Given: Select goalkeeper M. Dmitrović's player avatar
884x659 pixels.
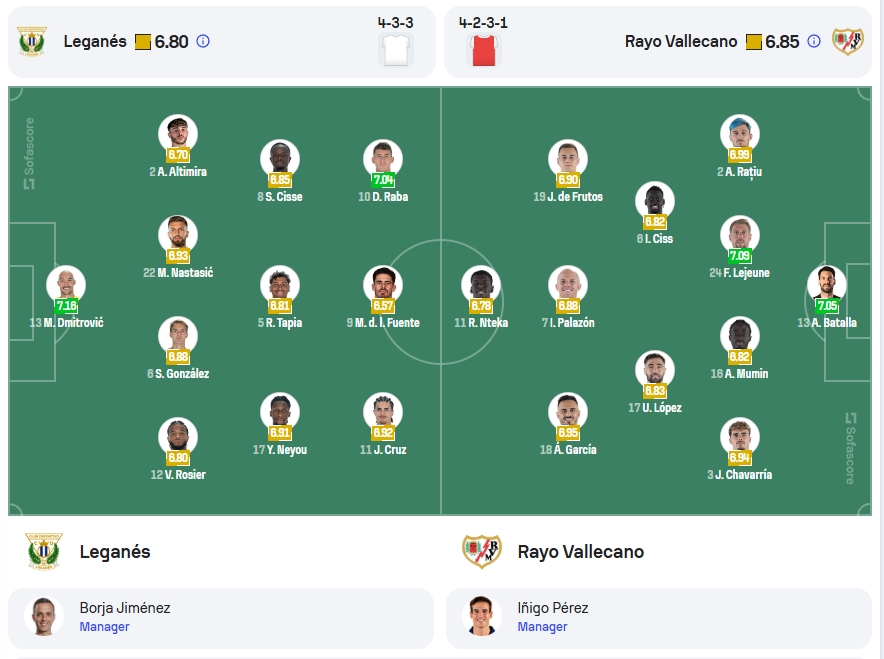Looking at the screenshot, I should click(66, 285).
